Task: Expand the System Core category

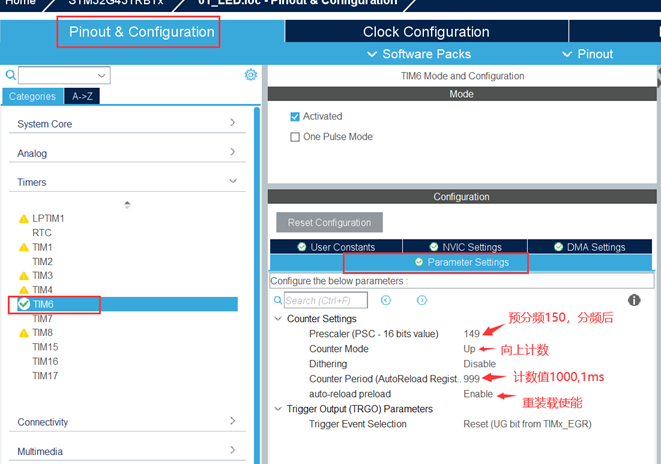Action: pyautogui.click(x=233, y=123)
